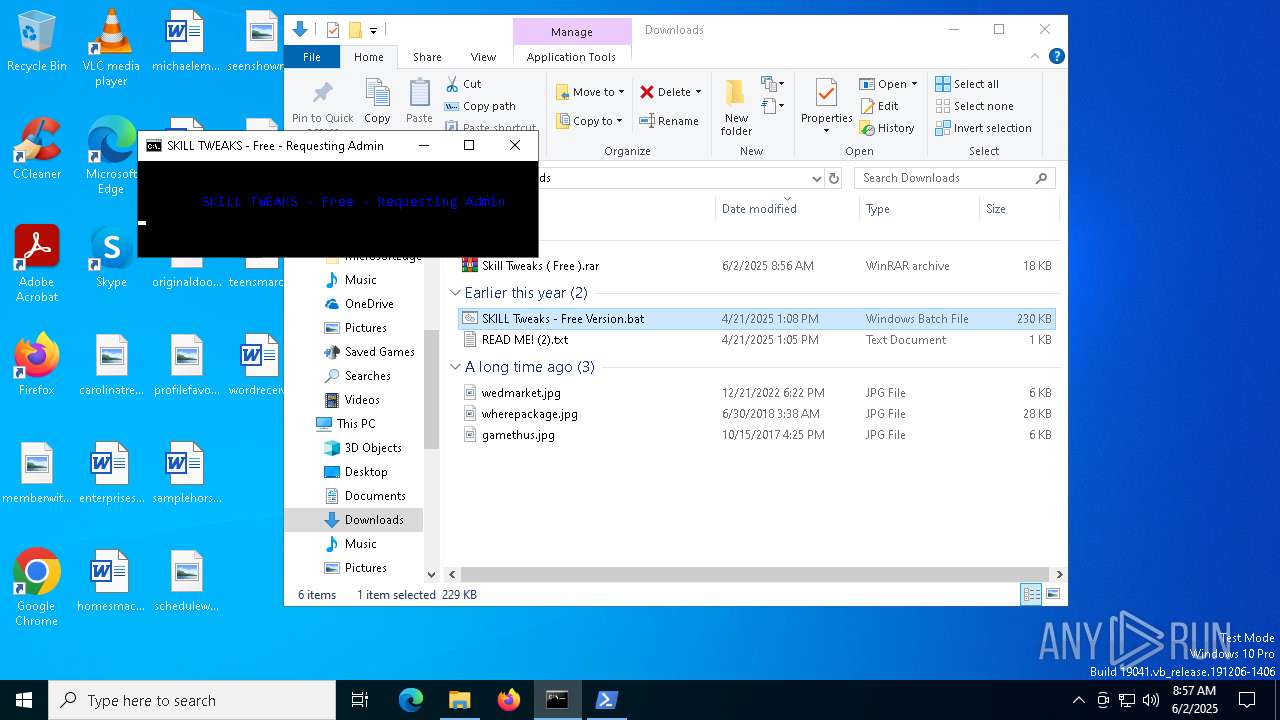Switch to the Home ribbon tab
This screenshot has height=720, width=1280.
368,57
